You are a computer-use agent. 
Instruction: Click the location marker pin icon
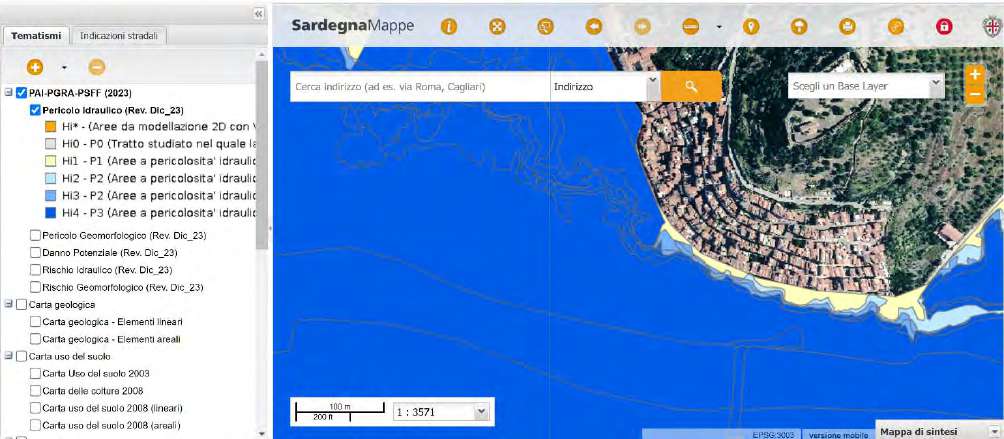[750, 27]
